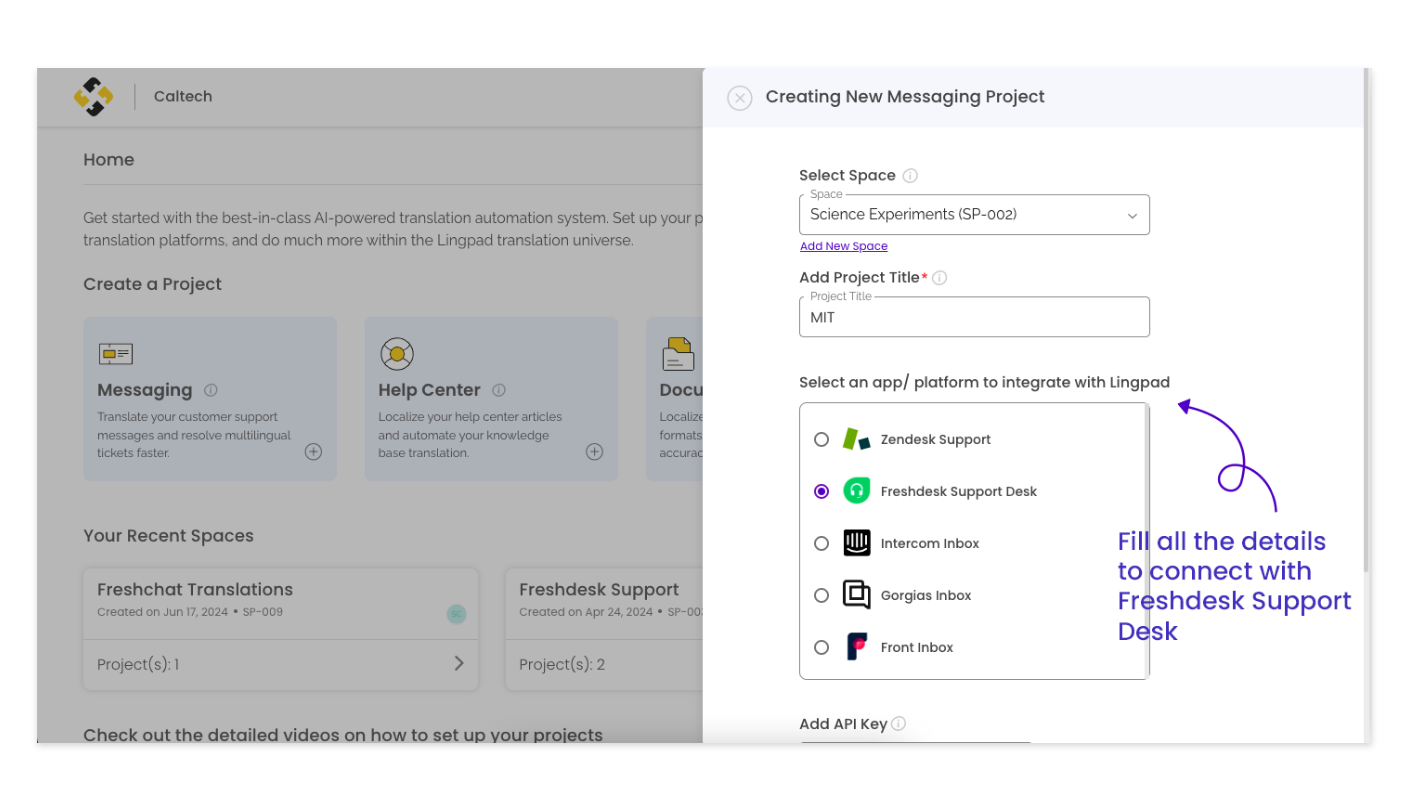The image size is (1409, 811).
Task: Click the Help Center info icon
Action: (498, 390)
